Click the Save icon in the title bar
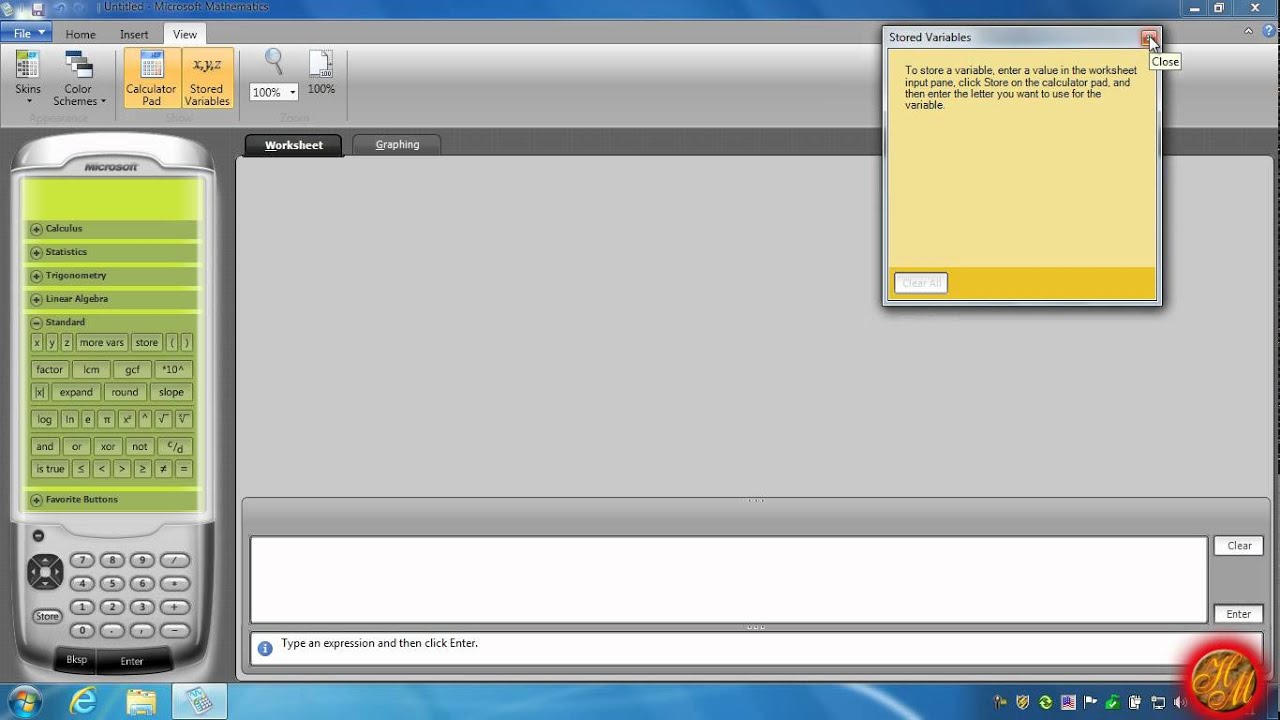Screen dimensions: 1280x720 [x=37, y=8]
